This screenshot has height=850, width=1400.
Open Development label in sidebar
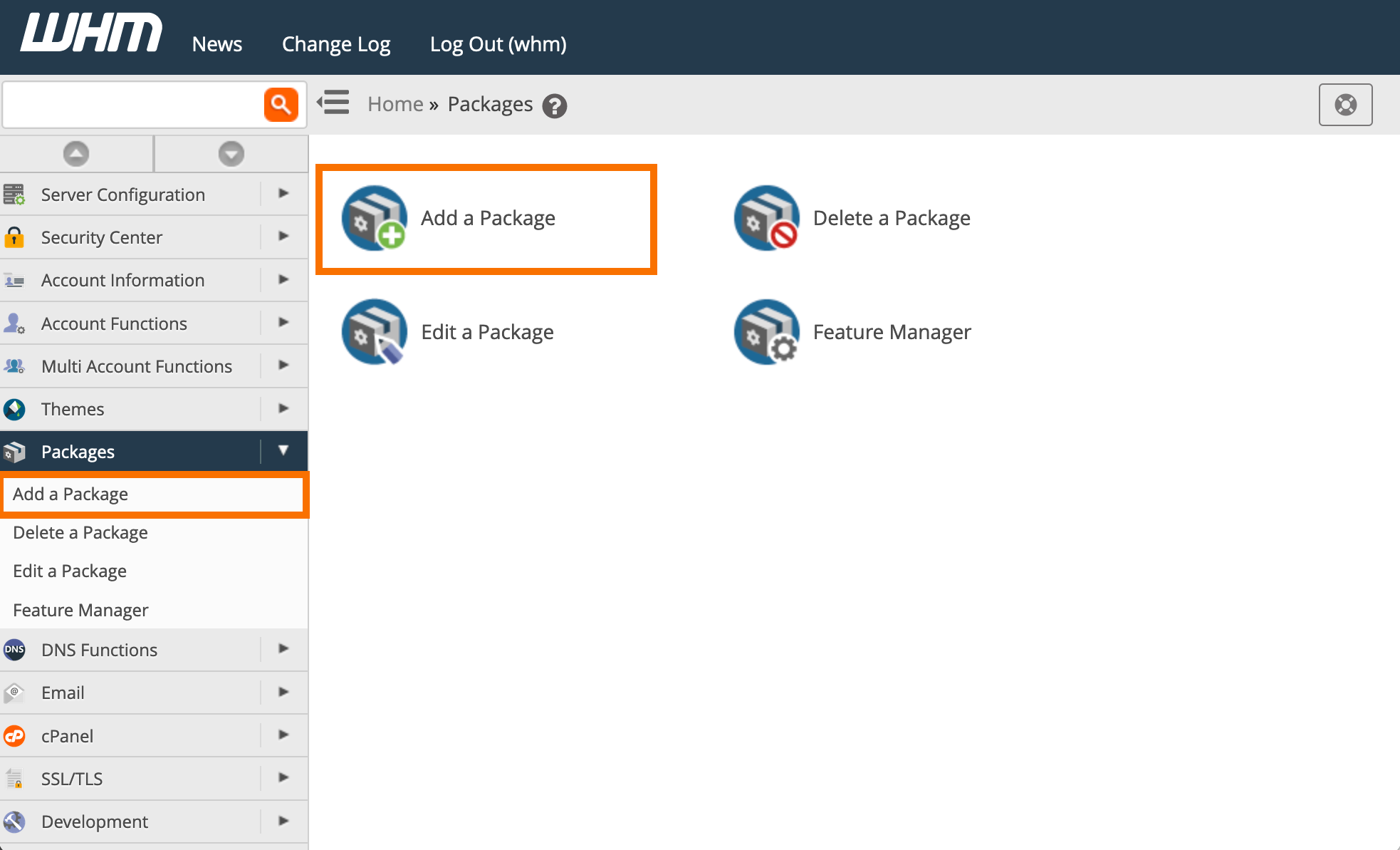coord(95,822)
